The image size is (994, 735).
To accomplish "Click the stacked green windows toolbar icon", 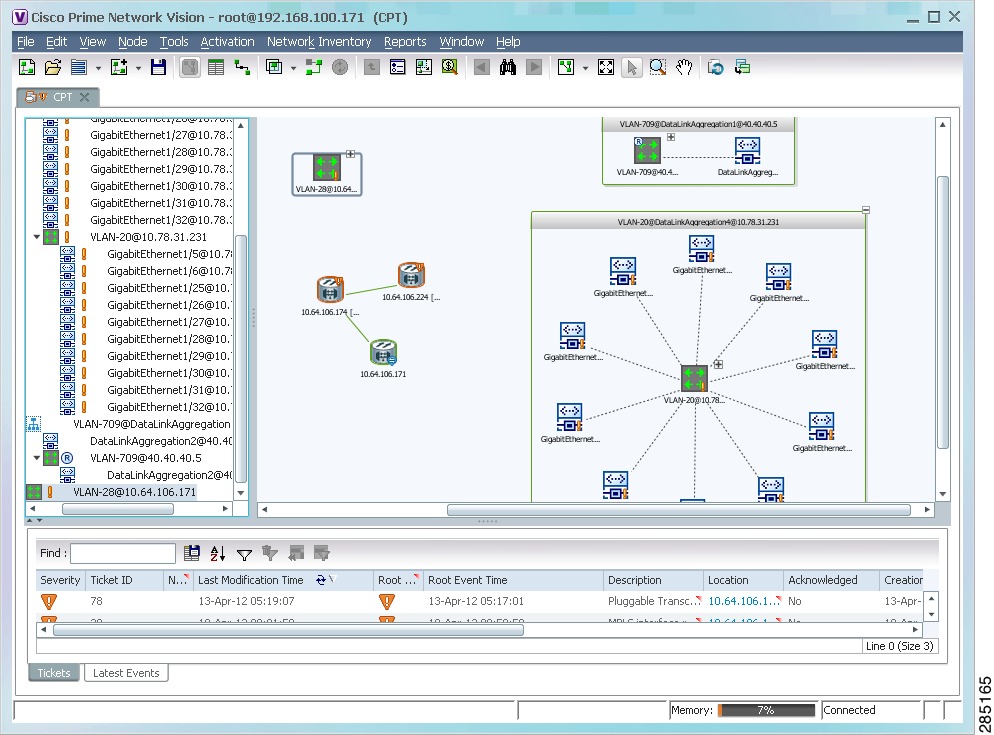I will (742, 67).
